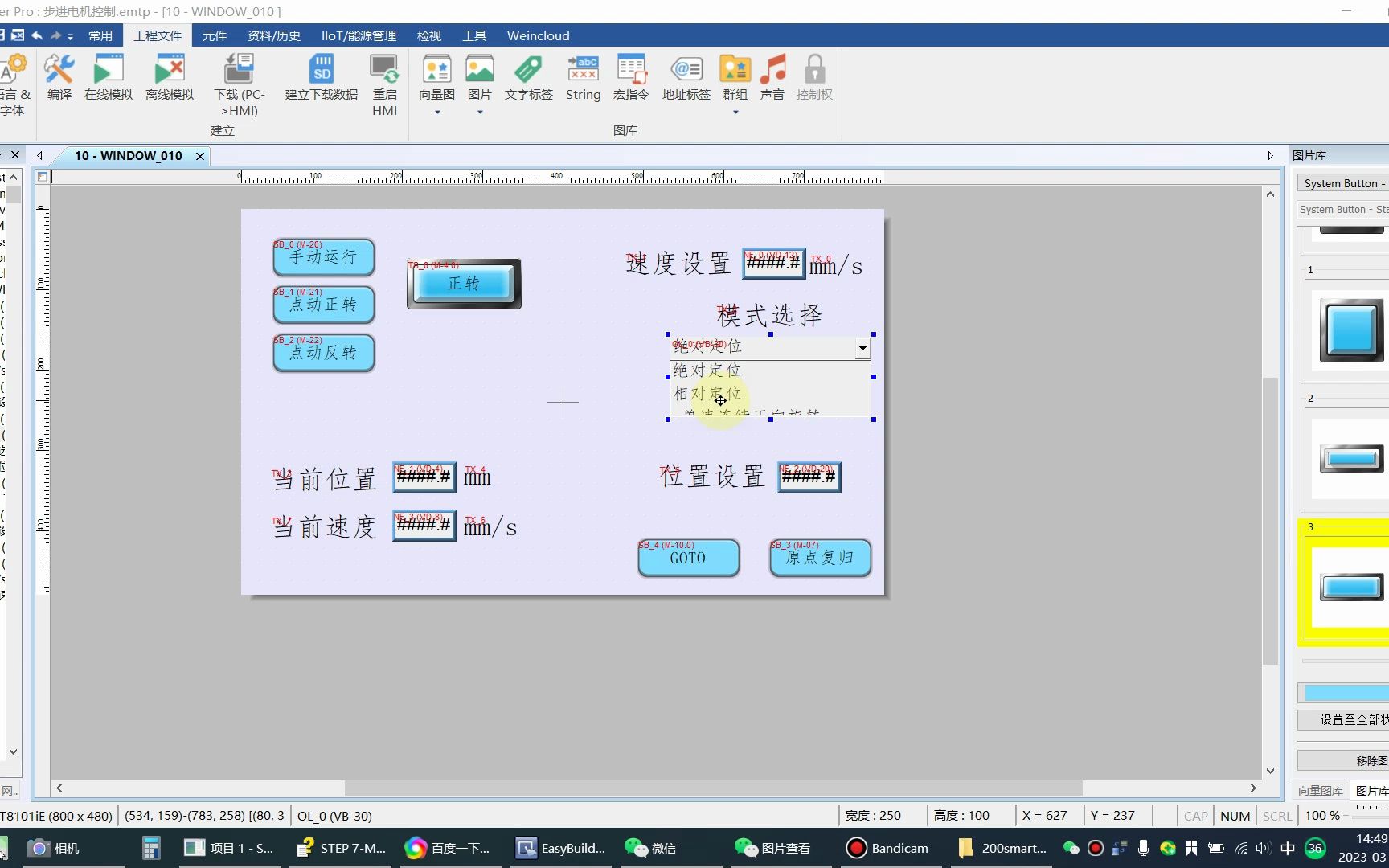Select the 手动运行 button object
This screenshot has height=868, width=1389.
tap(324, 257)
